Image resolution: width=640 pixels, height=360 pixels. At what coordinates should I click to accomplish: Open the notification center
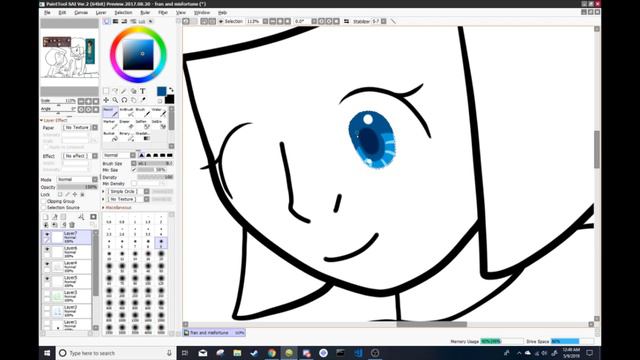tap(589, 353)
